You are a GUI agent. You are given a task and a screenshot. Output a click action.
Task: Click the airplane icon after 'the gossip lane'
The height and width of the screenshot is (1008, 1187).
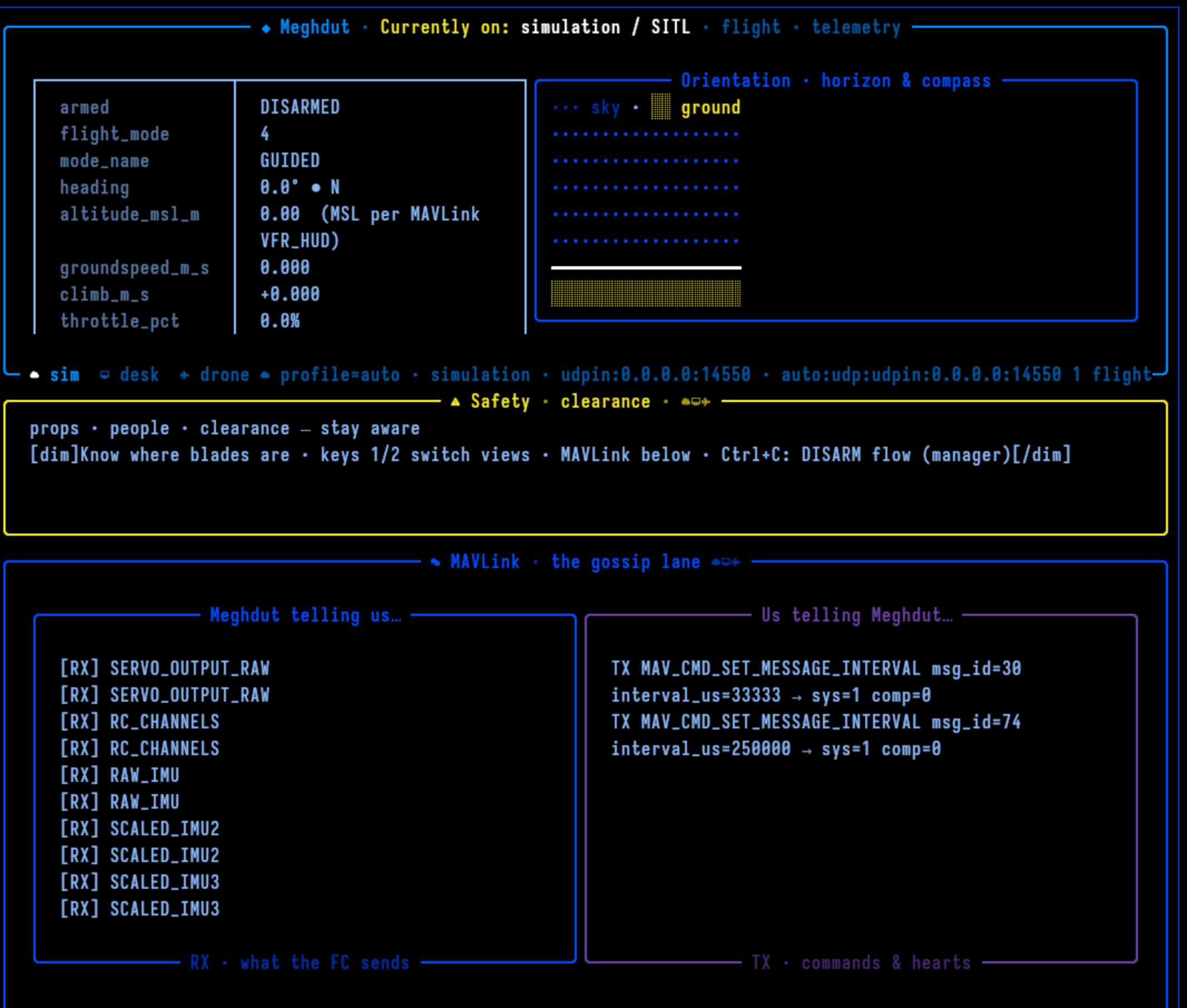[735, 563]
